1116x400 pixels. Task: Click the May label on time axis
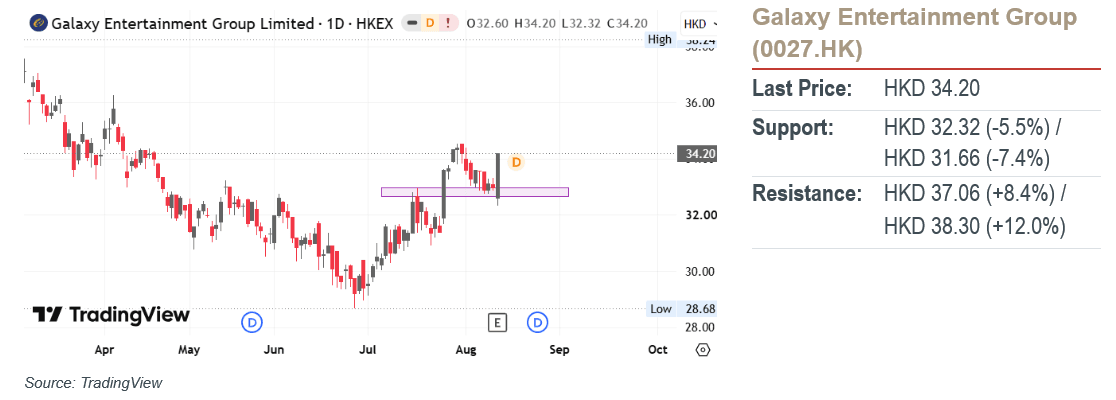click(x=189, y=350)
